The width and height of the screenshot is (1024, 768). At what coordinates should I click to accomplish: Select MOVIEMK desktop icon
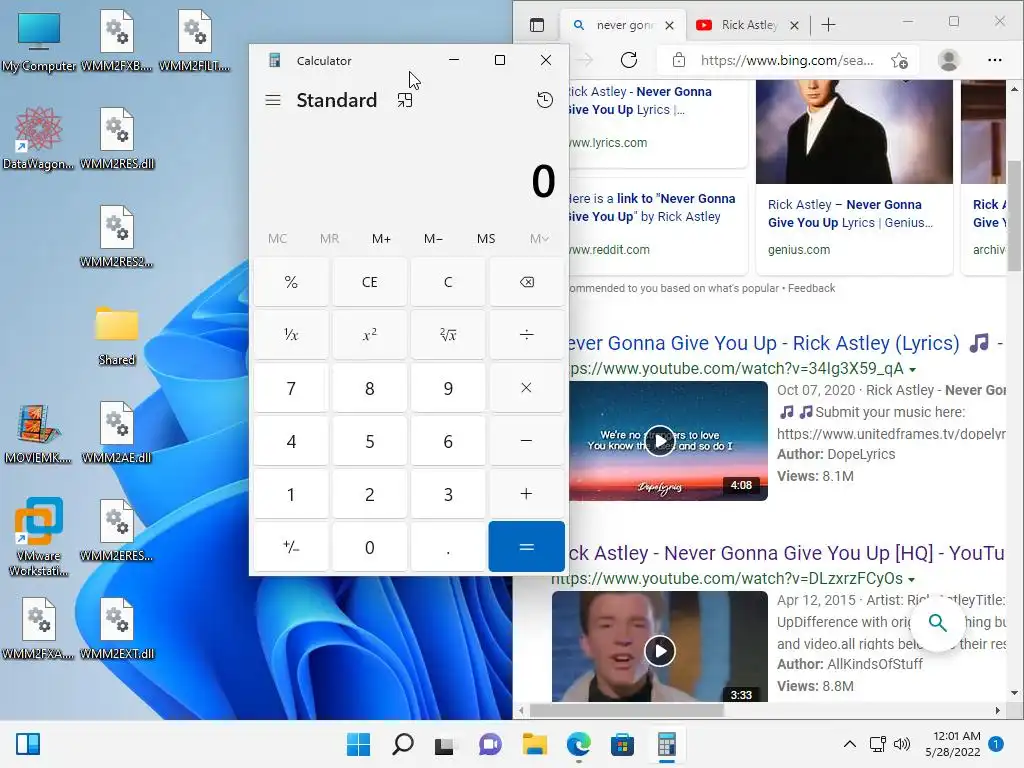pos(39,434)
